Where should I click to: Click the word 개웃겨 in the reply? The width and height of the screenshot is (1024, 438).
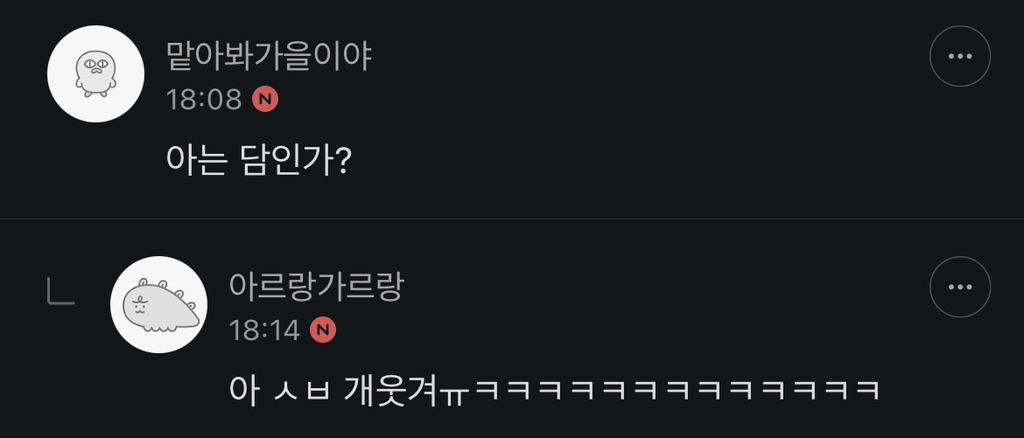pos(392,390)
